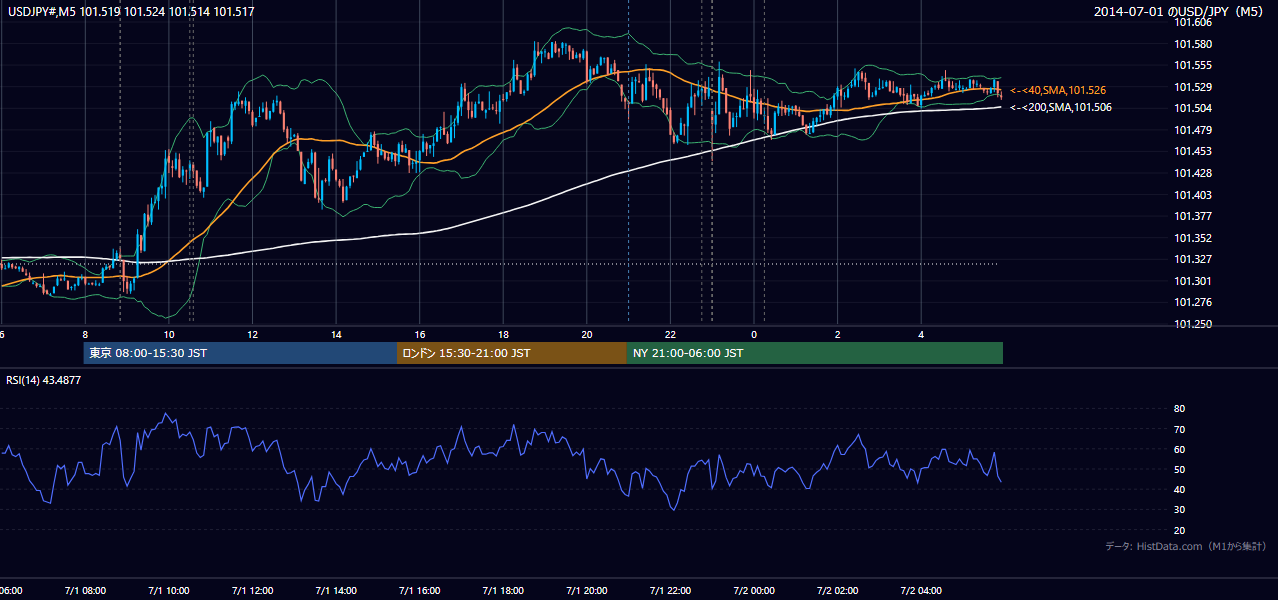This screenshot has width=1278, height=600.
Task: Click the 7/2 00:00 time axis label
Action: 754,591
